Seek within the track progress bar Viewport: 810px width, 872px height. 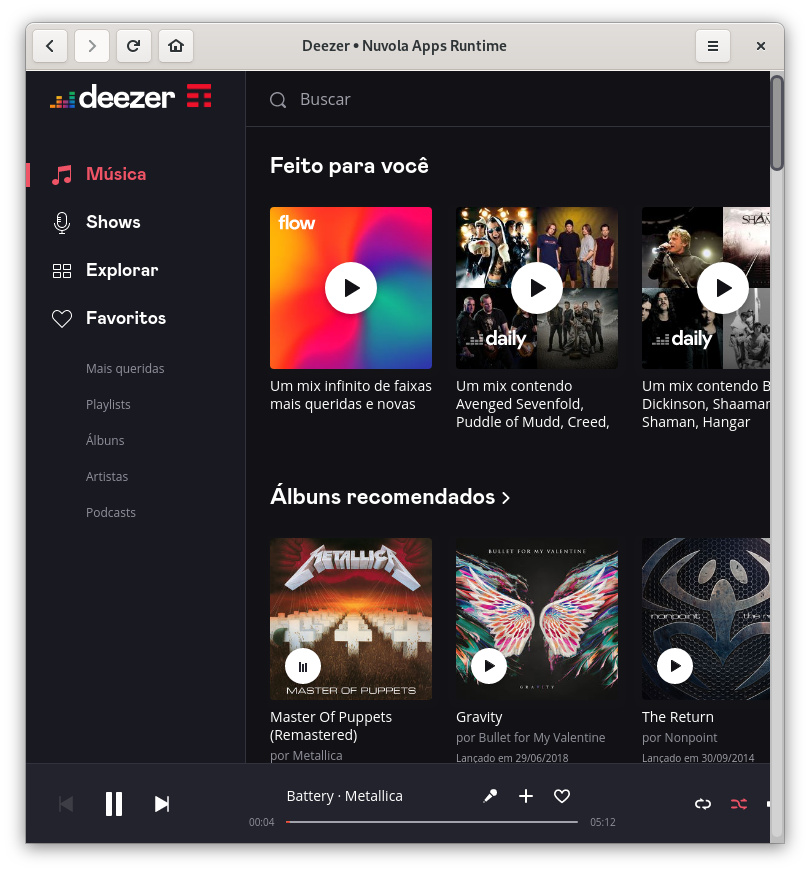pos(432,822)
